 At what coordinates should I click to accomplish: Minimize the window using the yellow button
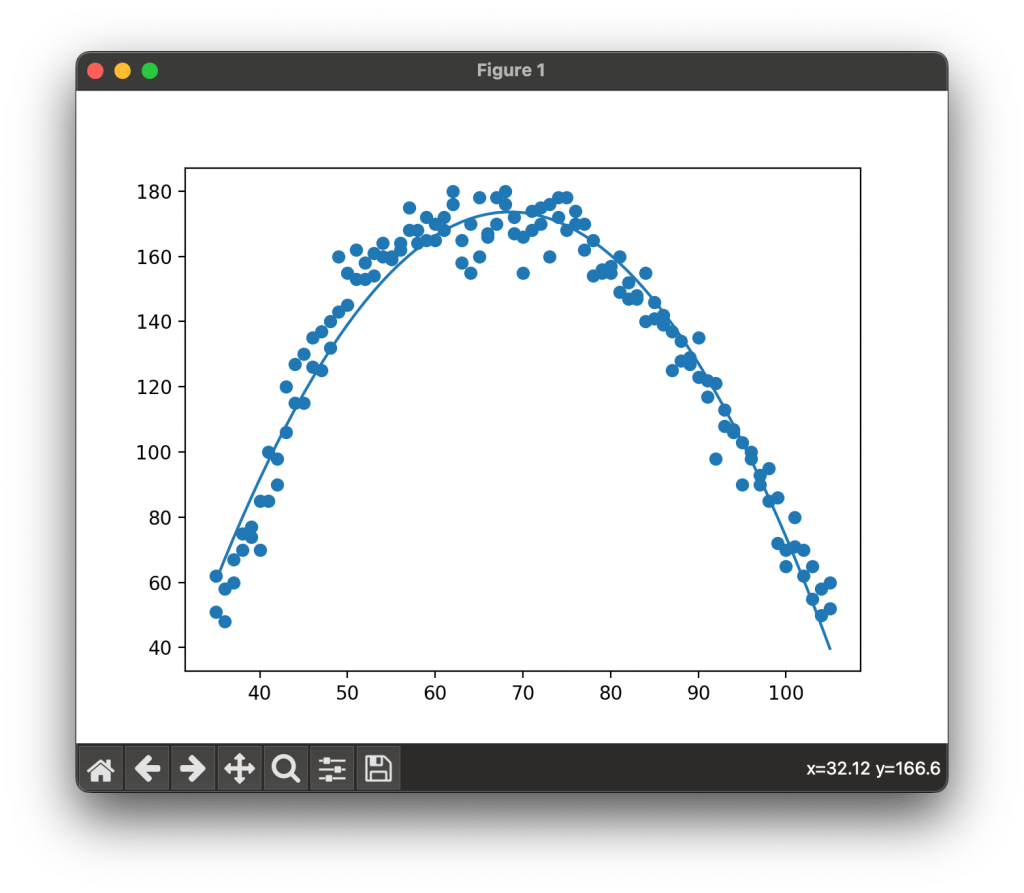tap(123, 71)
